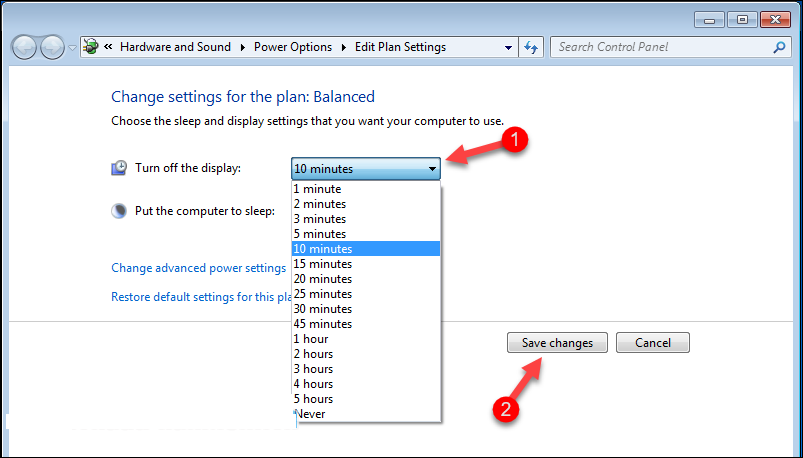Click the Back navigation arrow button
The height and width of the screenshot is (458, 803).
[25, 47]
